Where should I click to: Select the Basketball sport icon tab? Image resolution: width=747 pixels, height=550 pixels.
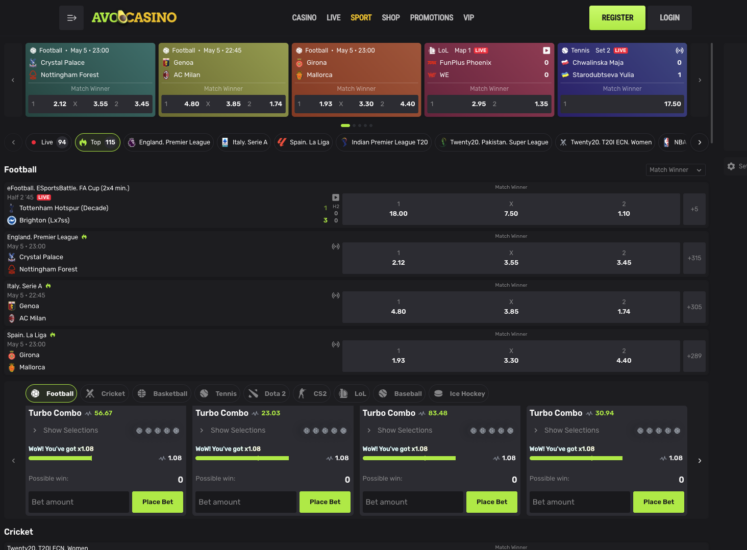(x=162, y=394)
